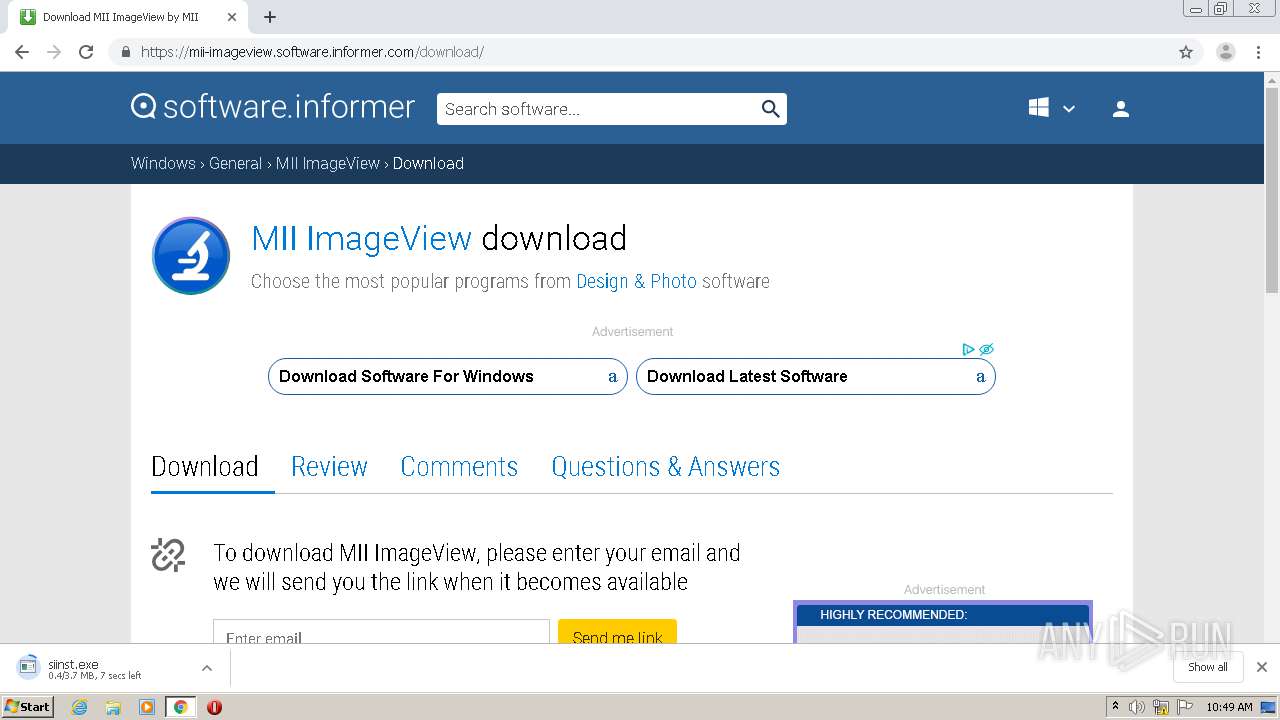Viewport: 1280px width, 720px height.
Task: Click the AdChoices triangle icon
Action: 968,349
